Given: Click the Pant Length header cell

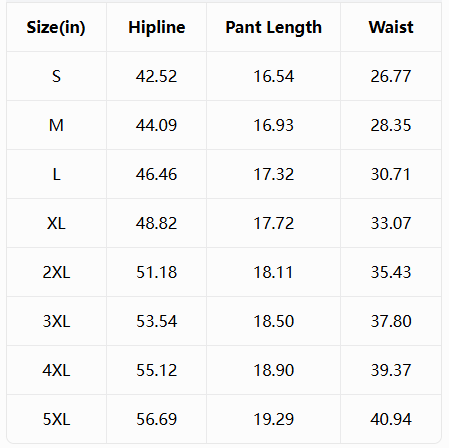Looking at the screenshot, I should 273,27.
